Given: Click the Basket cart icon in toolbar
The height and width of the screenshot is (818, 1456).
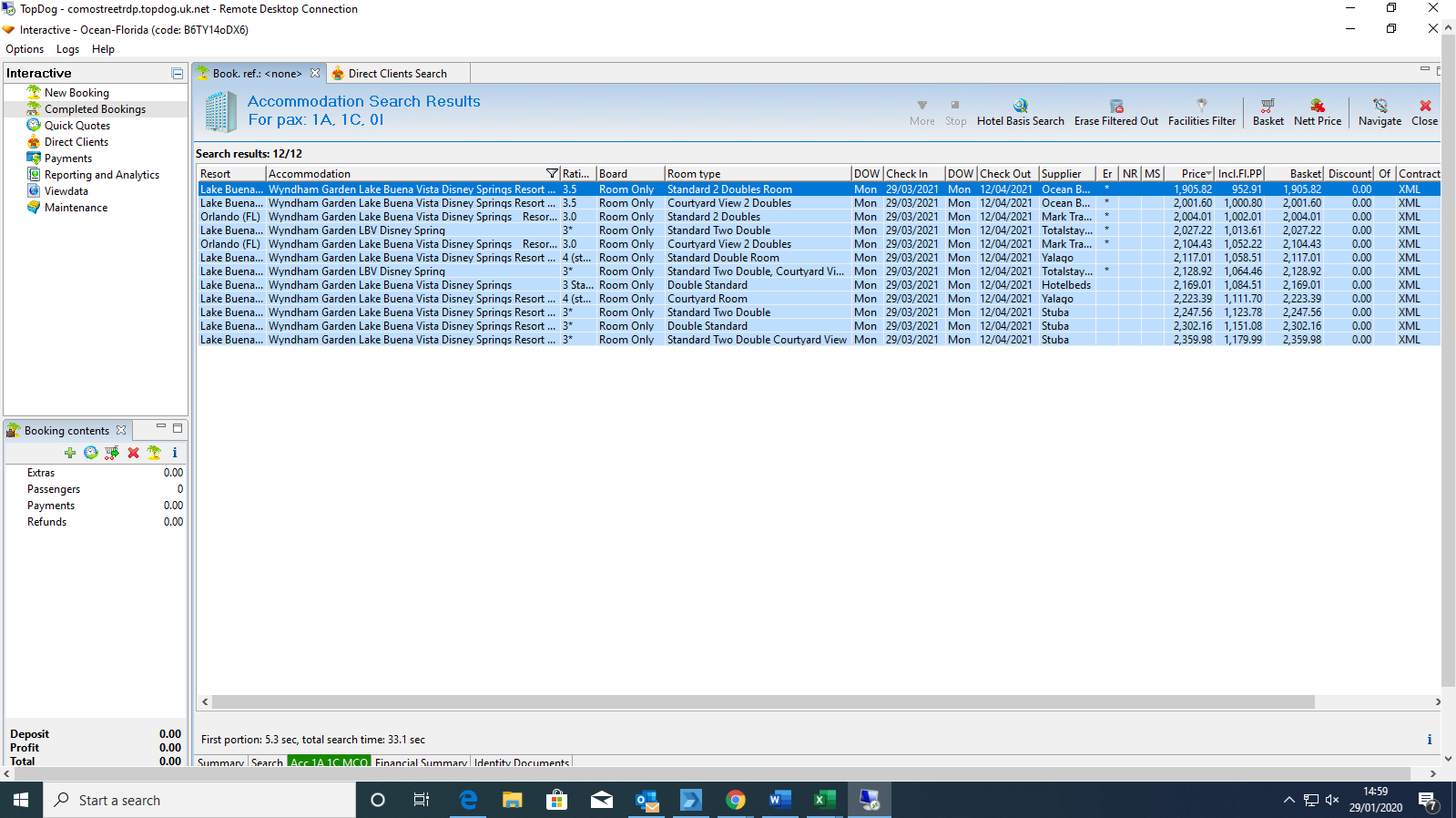Looking at the screenshot, I should [x=1268, y=106].
